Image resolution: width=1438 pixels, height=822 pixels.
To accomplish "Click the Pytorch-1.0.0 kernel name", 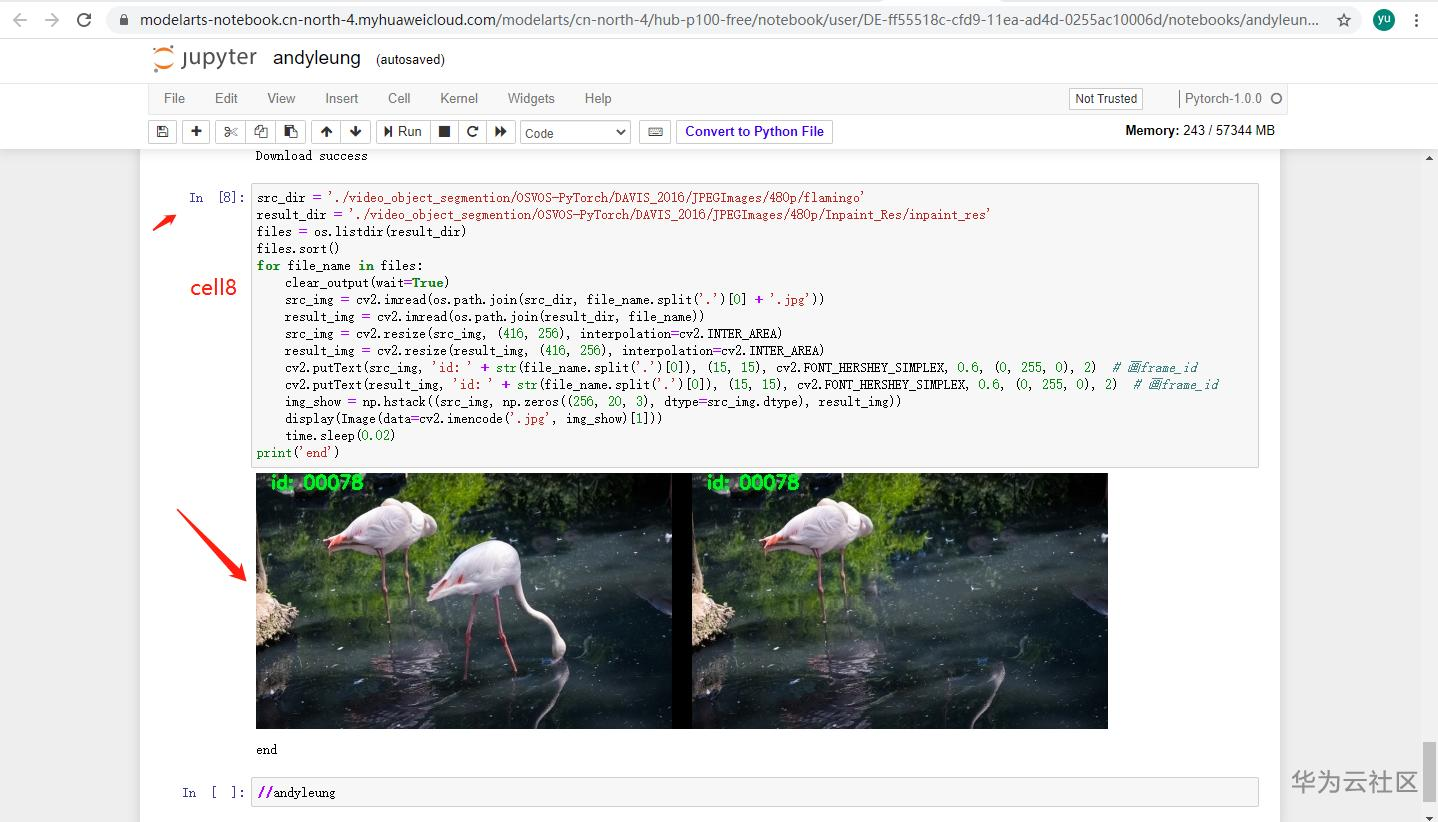I will 1223,99.
